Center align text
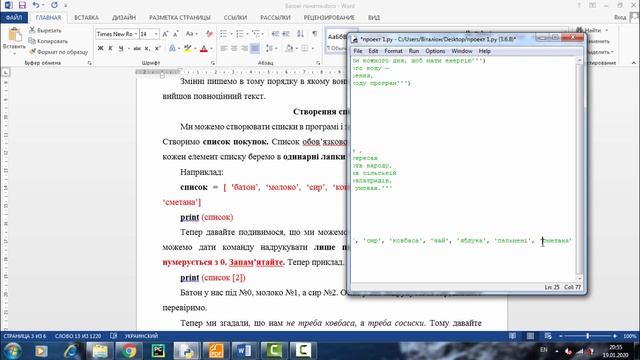This screenshot has width=640, height=360. pyautogui.click(x=234, y=49)
